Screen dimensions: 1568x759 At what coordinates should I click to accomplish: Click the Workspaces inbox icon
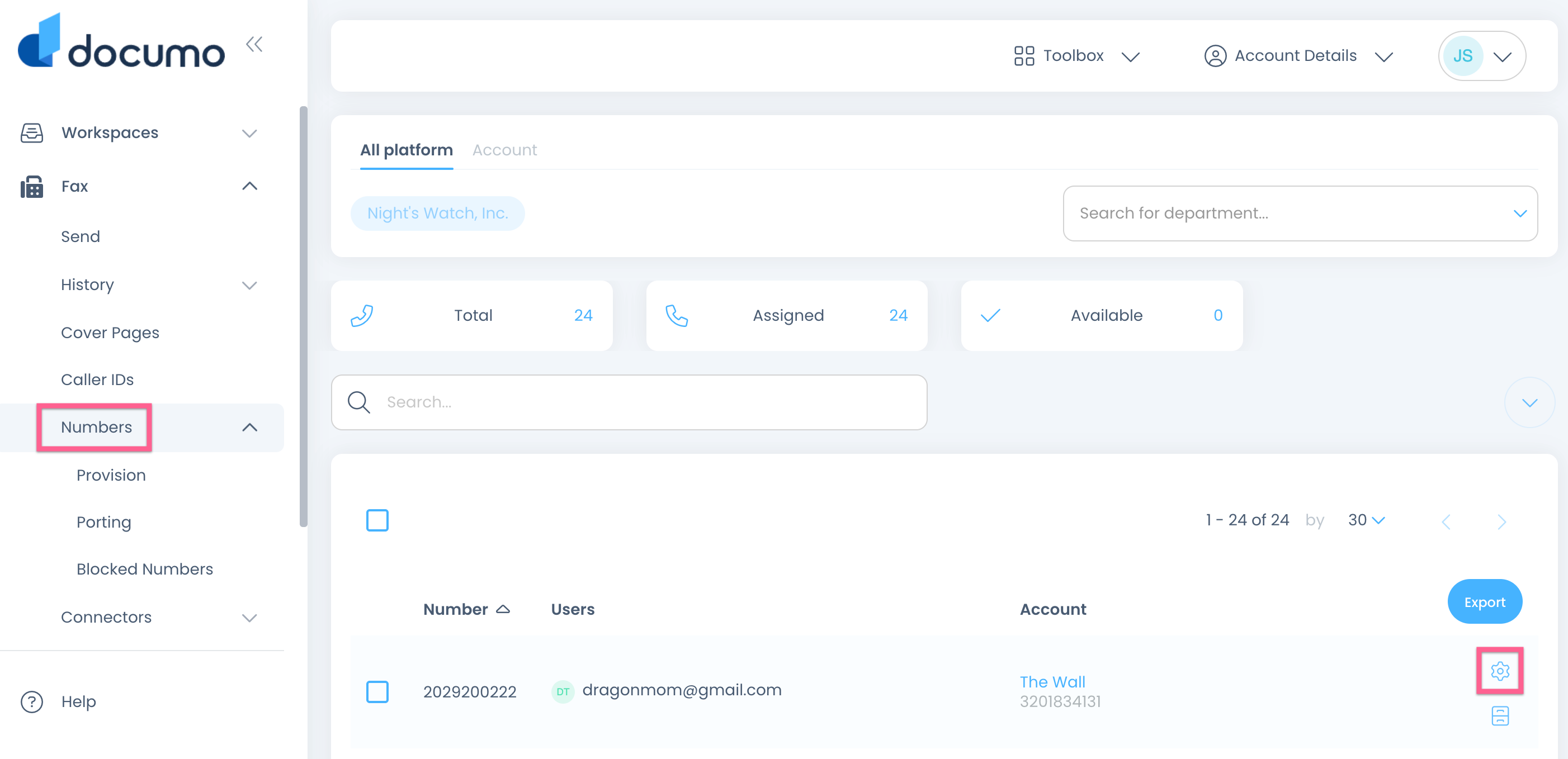click(32, 132)
